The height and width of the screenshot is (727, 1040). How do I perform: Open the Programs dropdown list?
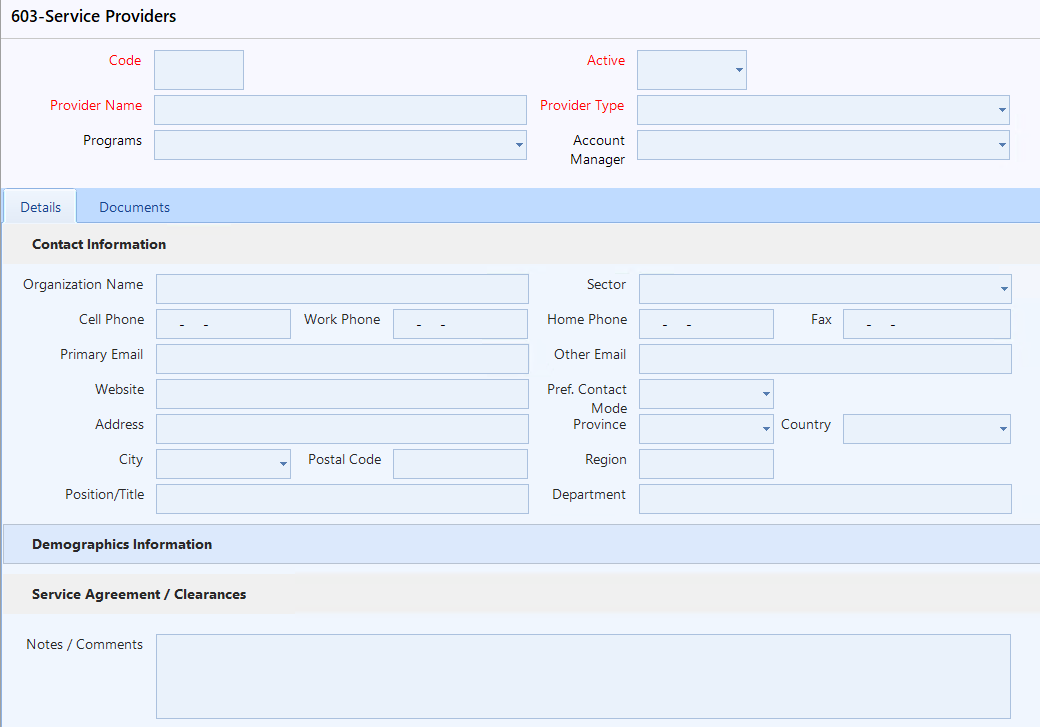pos(340,145)
